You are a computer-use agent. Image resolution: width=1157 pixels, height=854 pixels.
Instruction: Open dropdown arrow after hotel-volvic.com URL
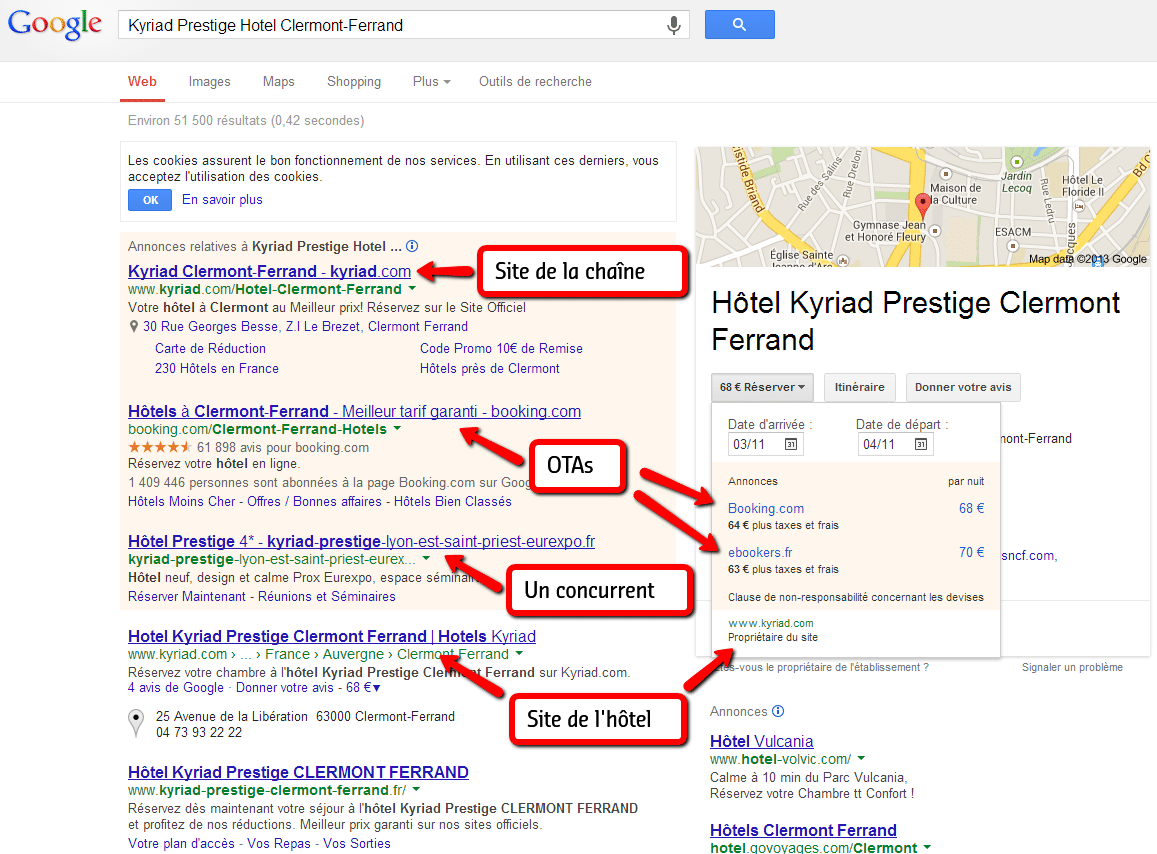[861, 758]
